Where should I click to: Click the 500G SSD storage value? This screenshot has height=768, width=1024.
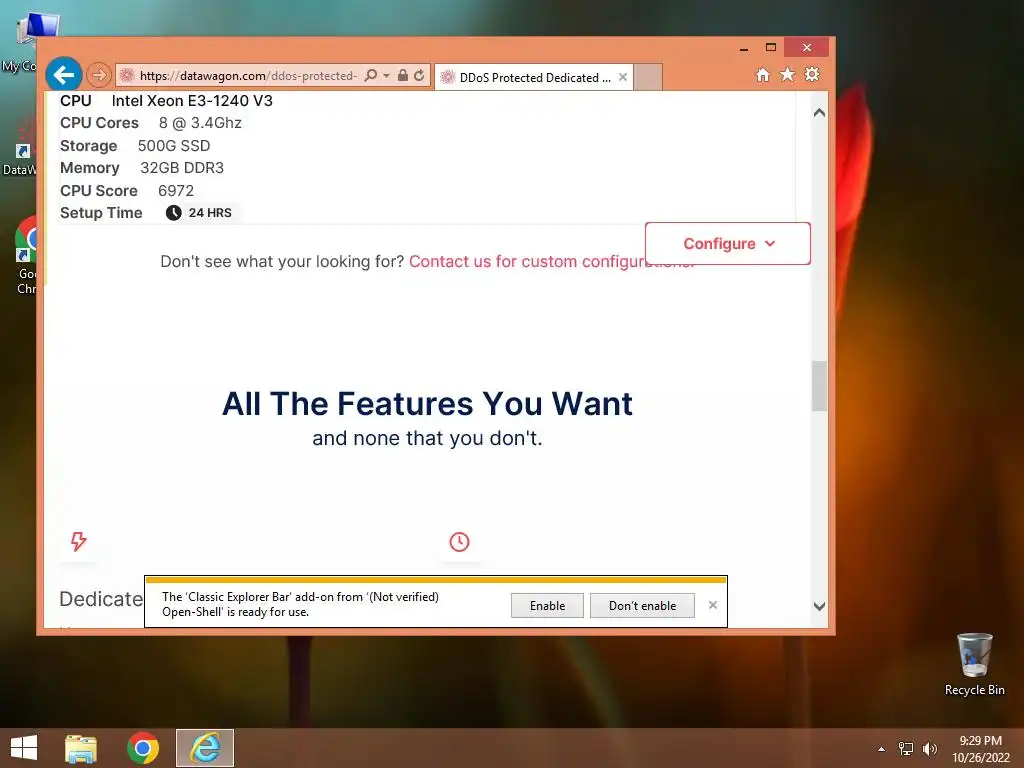[x=174, y=146]
